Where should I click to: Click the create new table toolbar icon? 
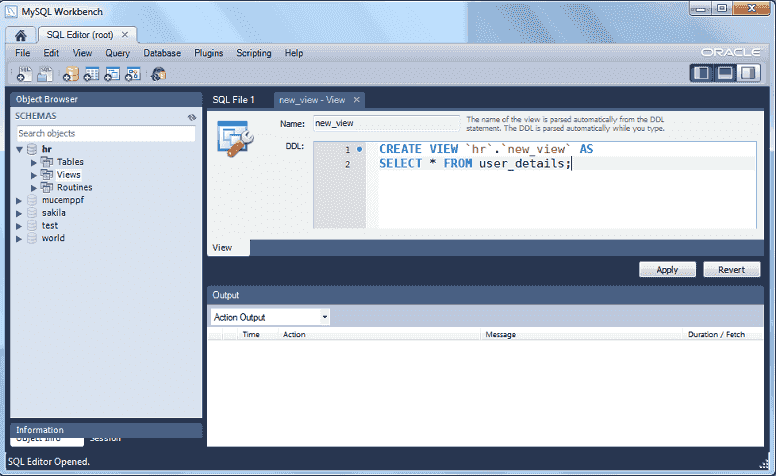pyautogui.click(x=92, y=74)
